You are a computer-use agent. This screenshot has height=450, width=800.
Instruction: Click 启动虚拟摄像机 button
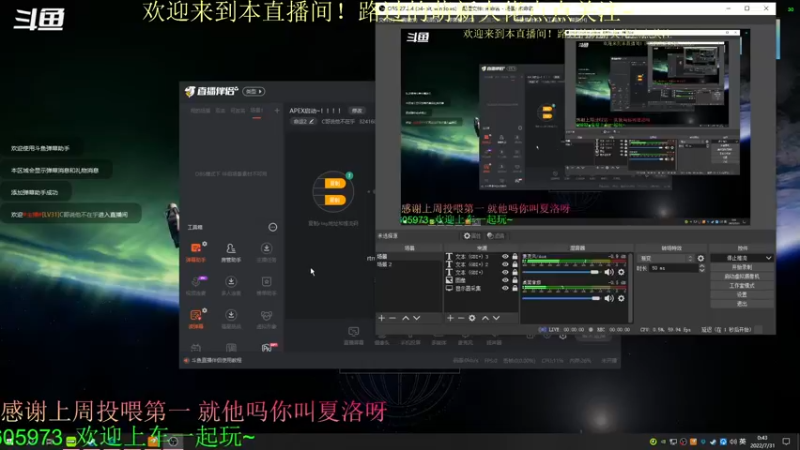coord(742,277)
